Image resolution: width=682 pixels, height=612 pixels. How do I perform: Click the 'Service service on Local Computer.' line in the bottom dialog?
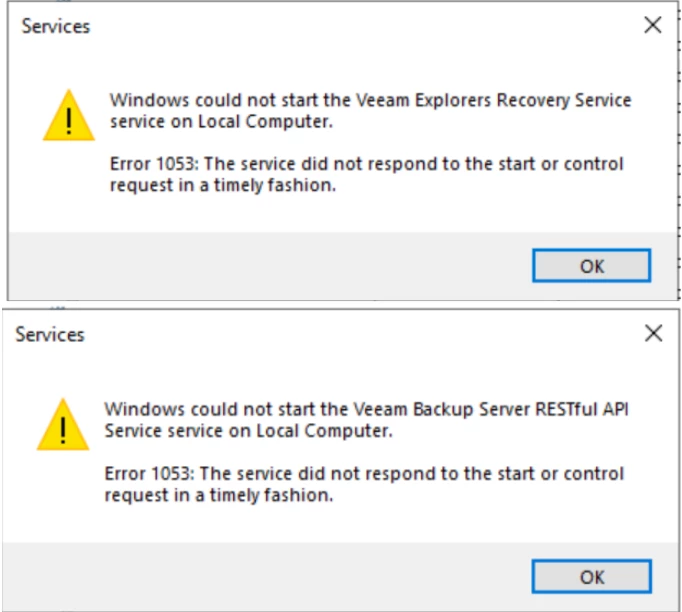click(x=249, y=431)
